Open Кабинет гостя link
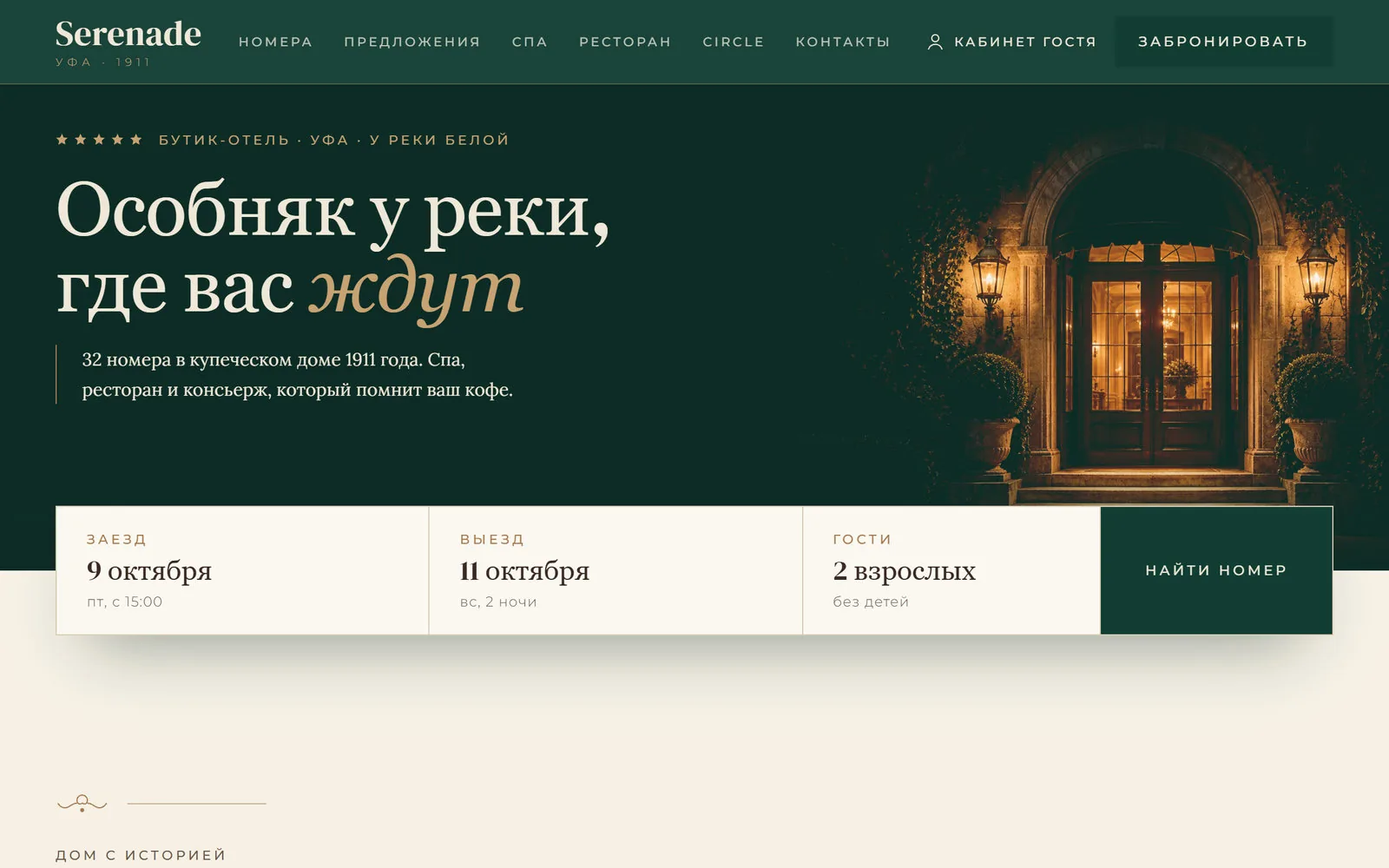 [1012, 42]
